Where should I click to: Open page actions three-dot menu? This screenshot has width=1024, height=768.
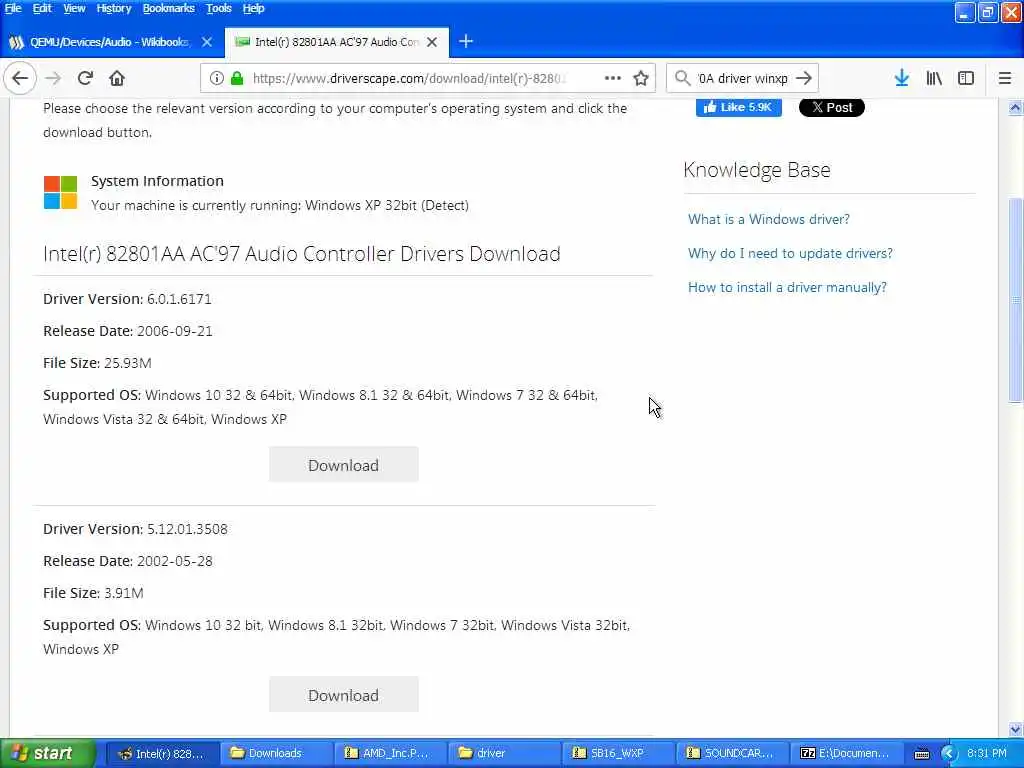coord(613,78)
